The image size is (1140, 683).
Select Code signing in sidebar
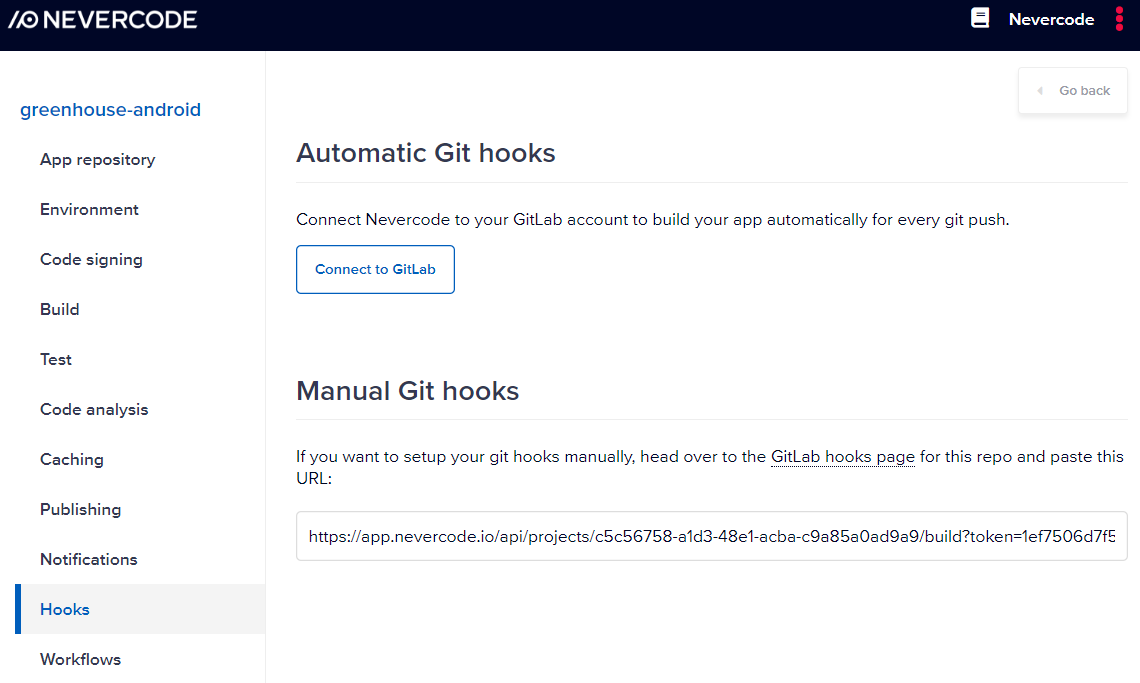(x=91, y=260)
